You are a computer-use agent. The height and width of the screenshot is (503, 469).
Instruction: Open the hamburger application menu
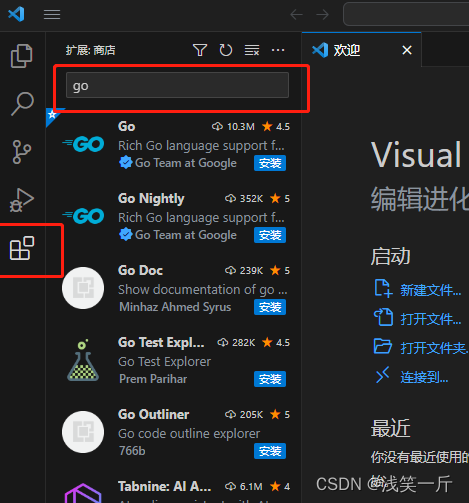coord(52,14)
